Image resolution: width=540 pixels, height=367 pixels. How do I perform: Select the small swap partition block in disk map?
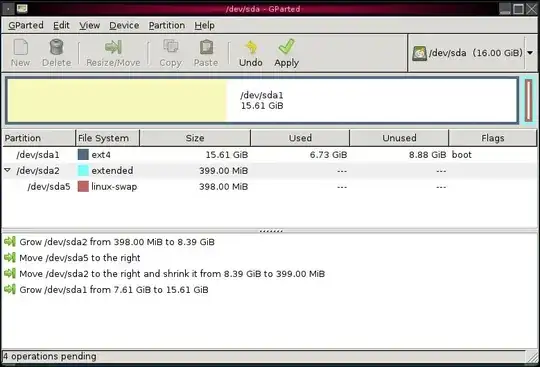[x=529, y=100]
